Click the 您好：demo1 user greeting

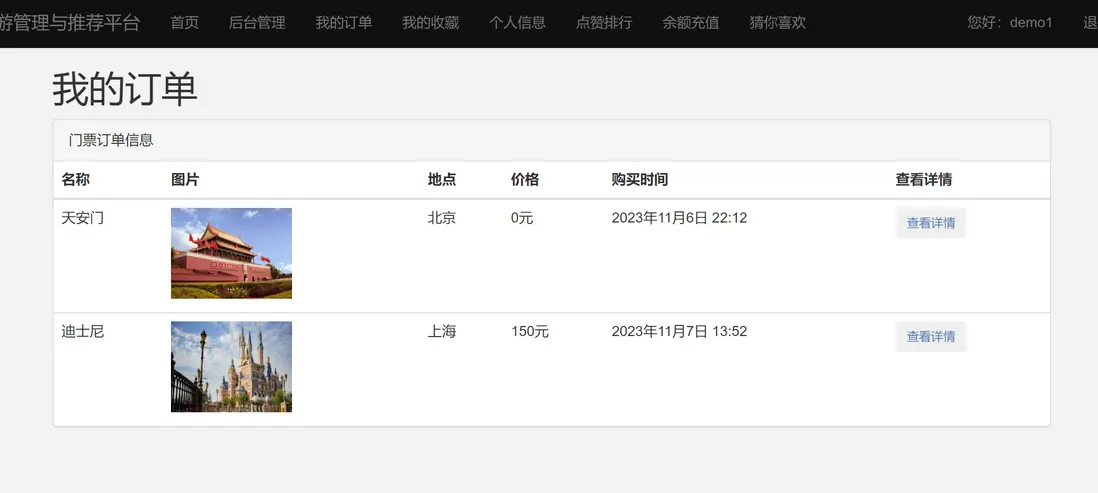click(x=1010, y=23)
